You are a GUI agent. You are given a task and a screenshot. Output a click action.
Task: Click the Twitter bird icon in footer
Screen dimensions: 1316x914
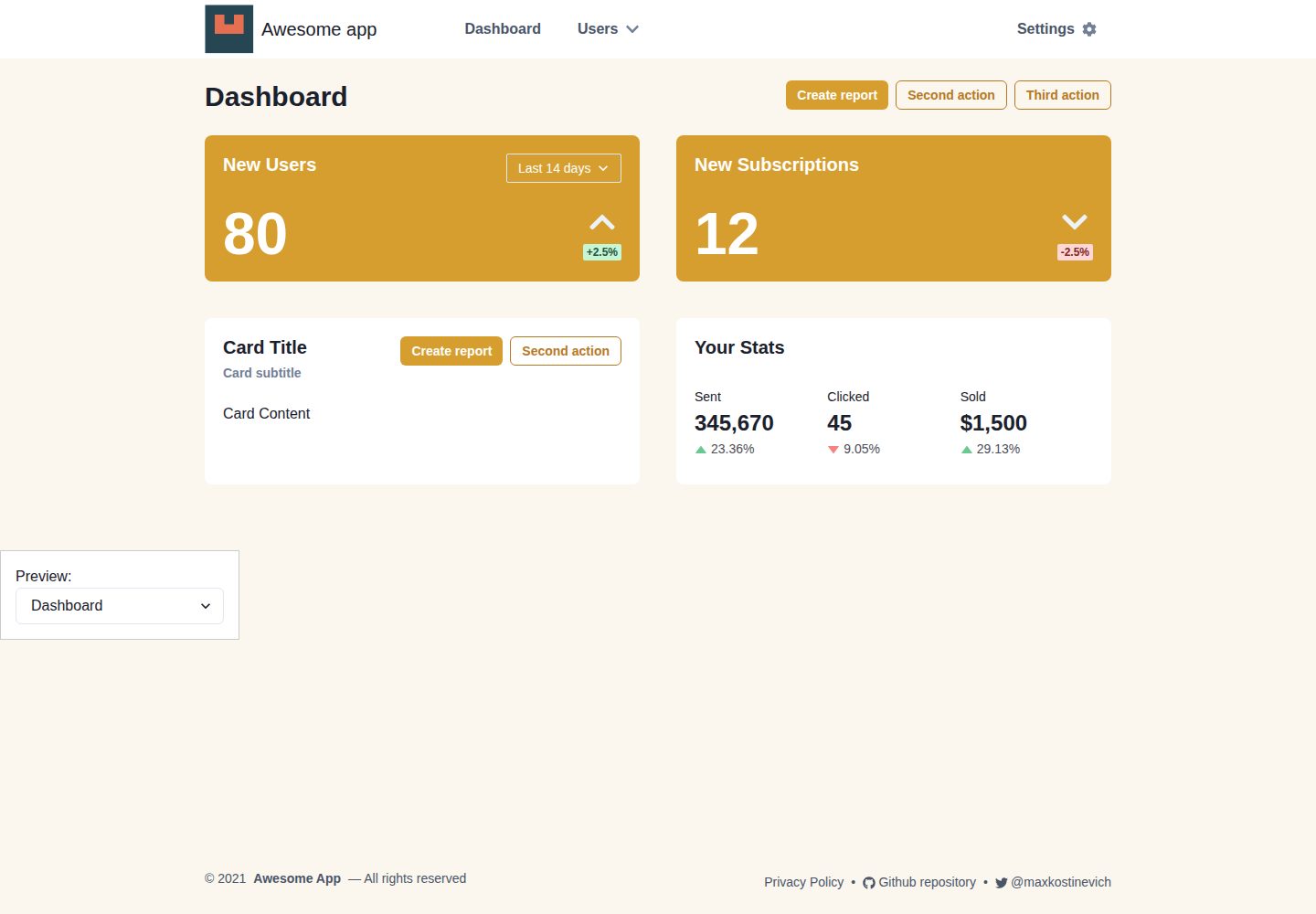tap(1002, 883)
